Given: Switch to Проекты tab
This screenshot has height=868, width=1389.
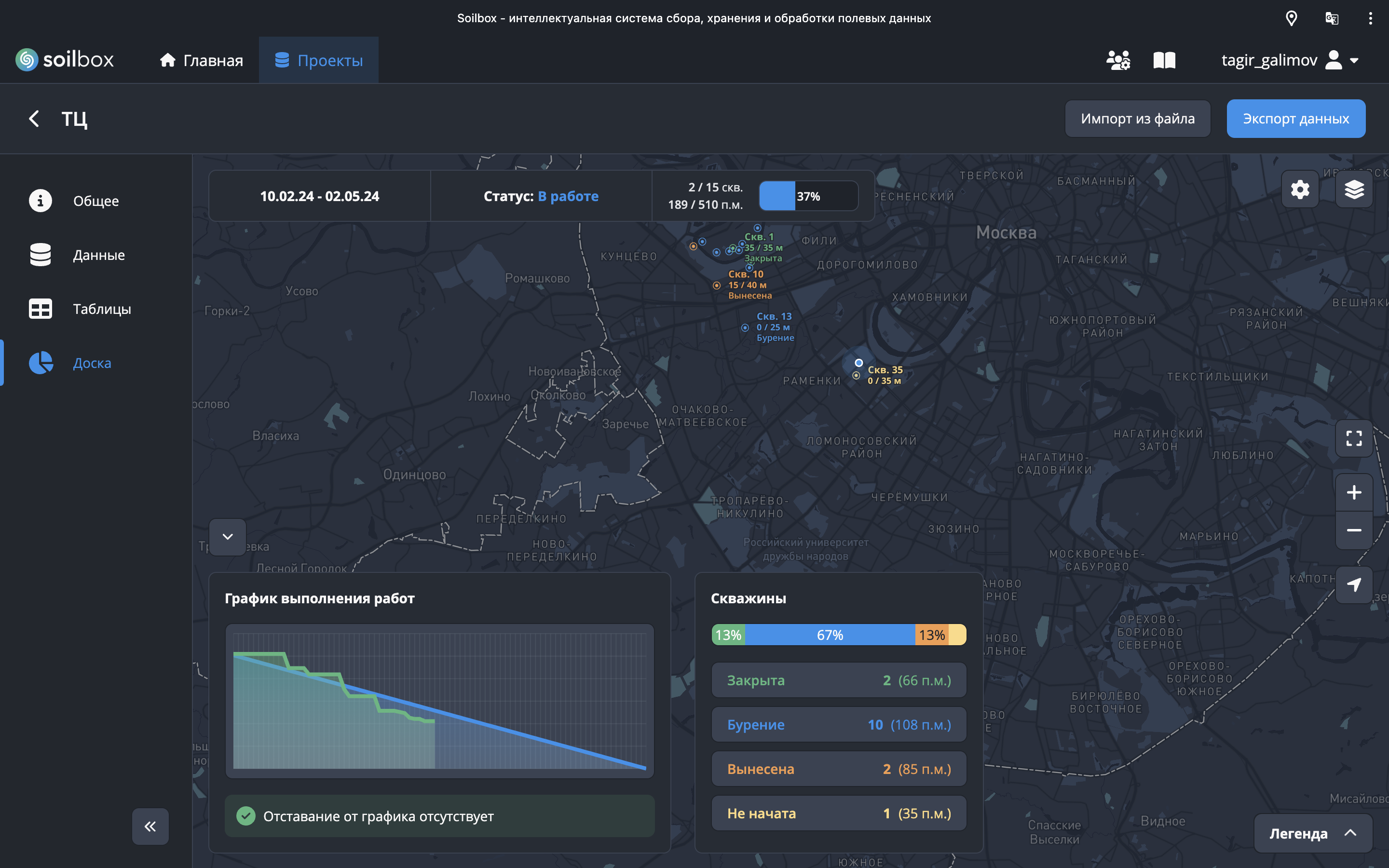Looking at the screenshot, I should point(318,60).
